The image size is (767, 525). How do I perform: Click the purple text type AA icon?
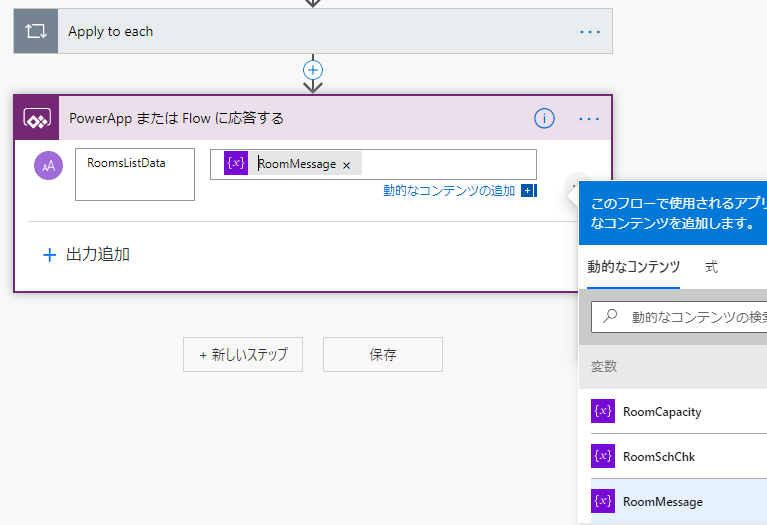[x=48, y=165]
